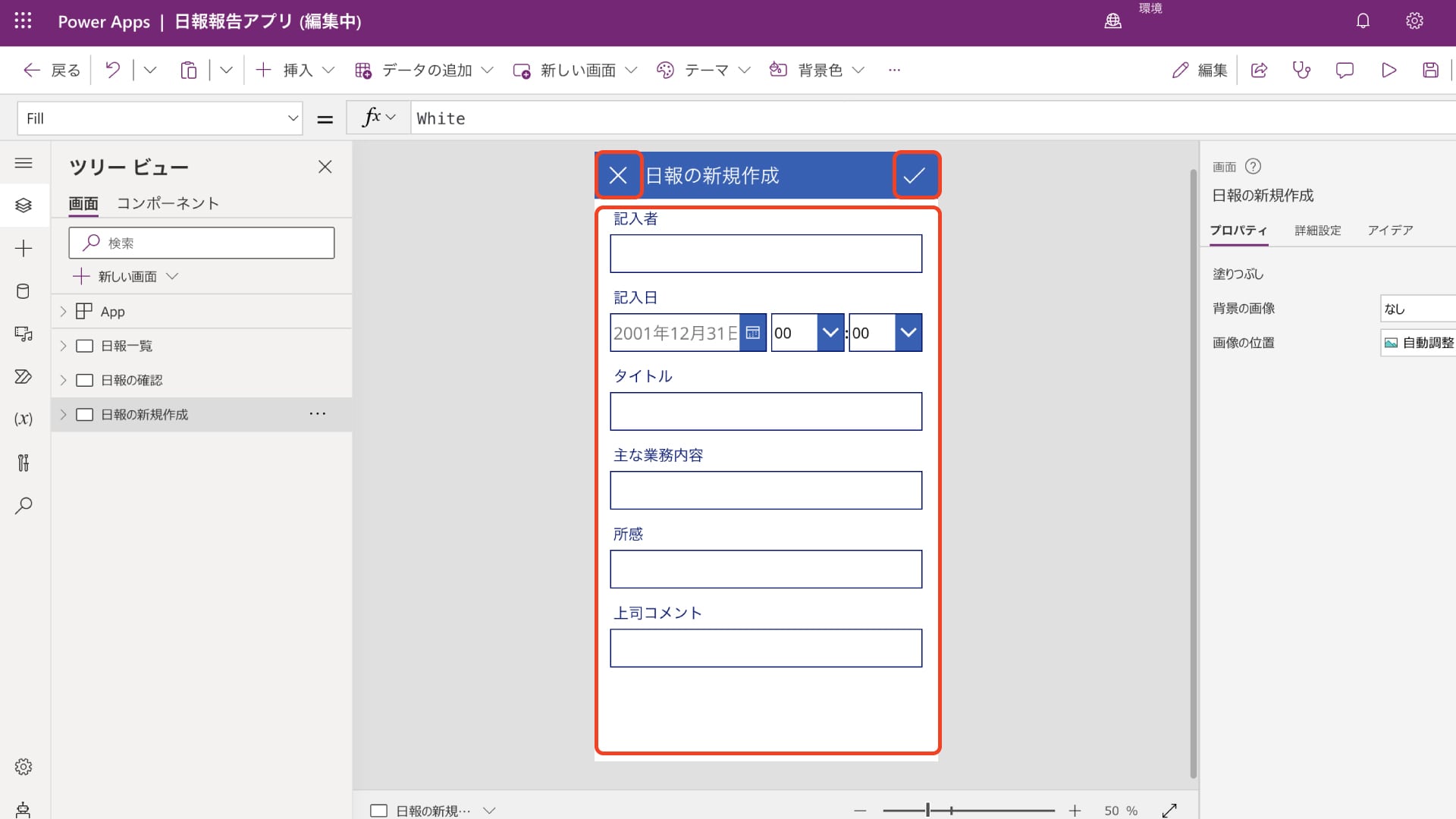1456x819 pixels.
Task: Click inside the tree view search field
Action: (x=201, y=243)
